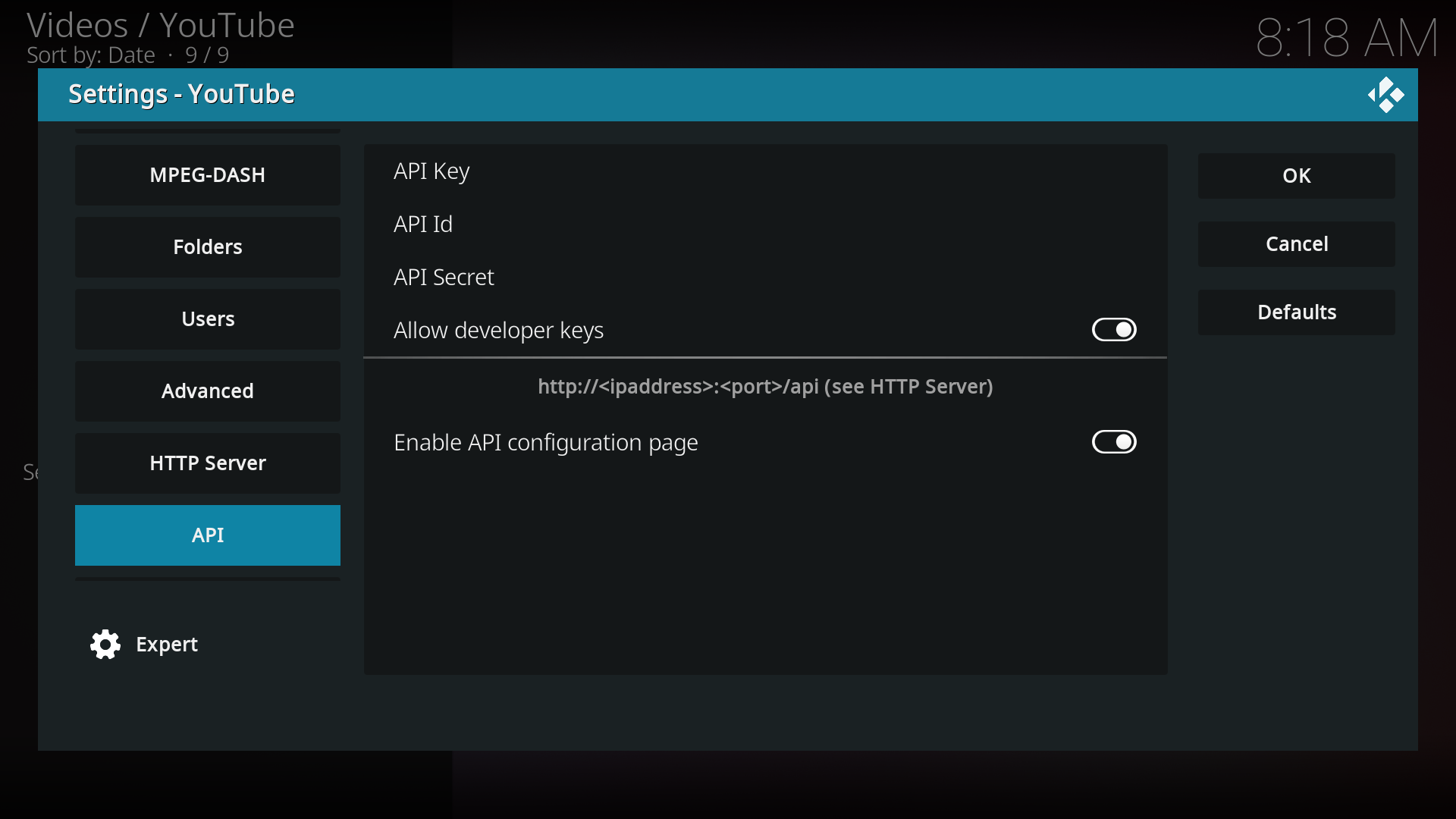Click OK to save the settings
The image size is (1456, 819).
point(1296,175)
